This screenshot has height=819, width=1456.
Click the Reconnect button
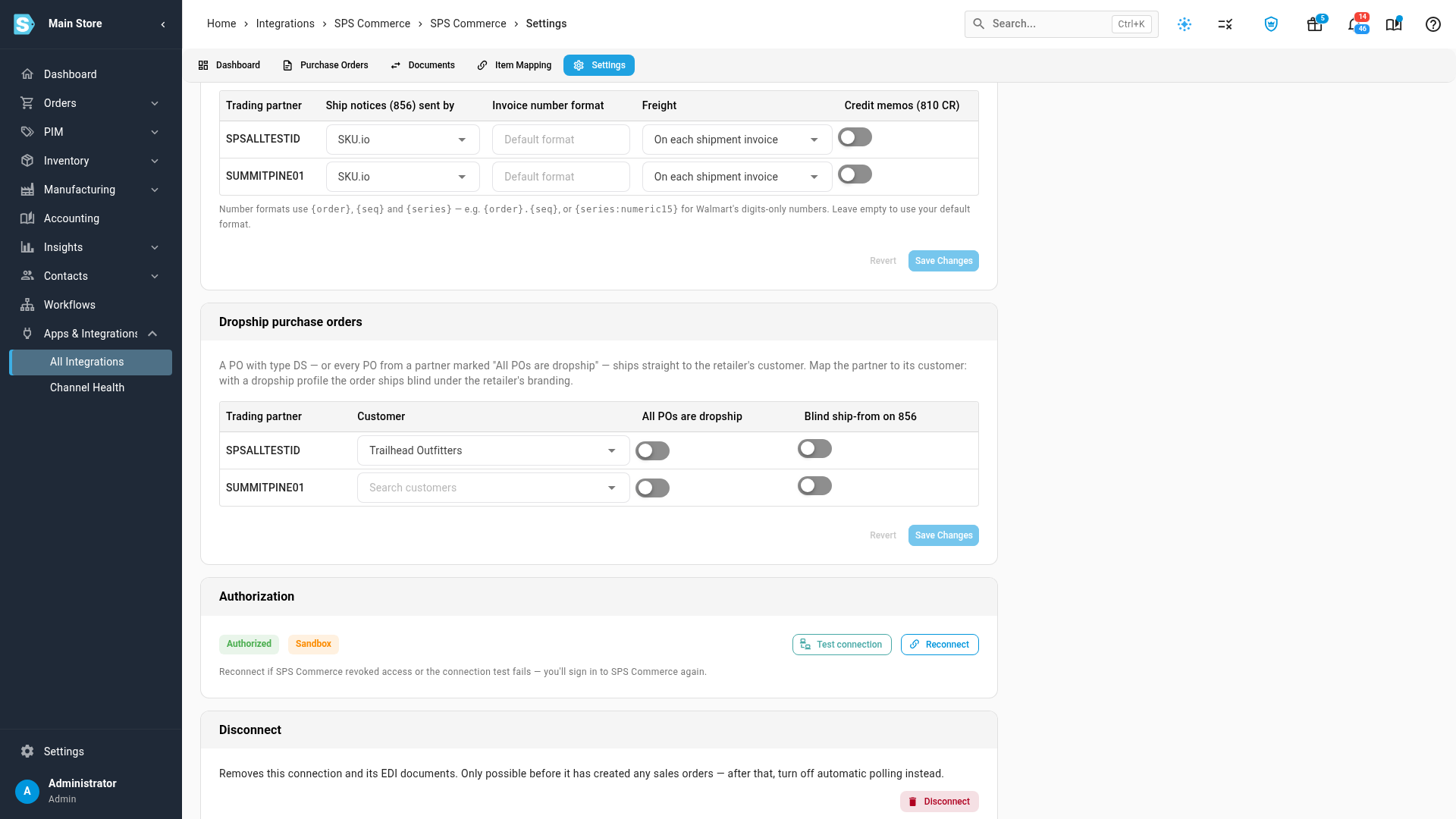coord(940,645)
